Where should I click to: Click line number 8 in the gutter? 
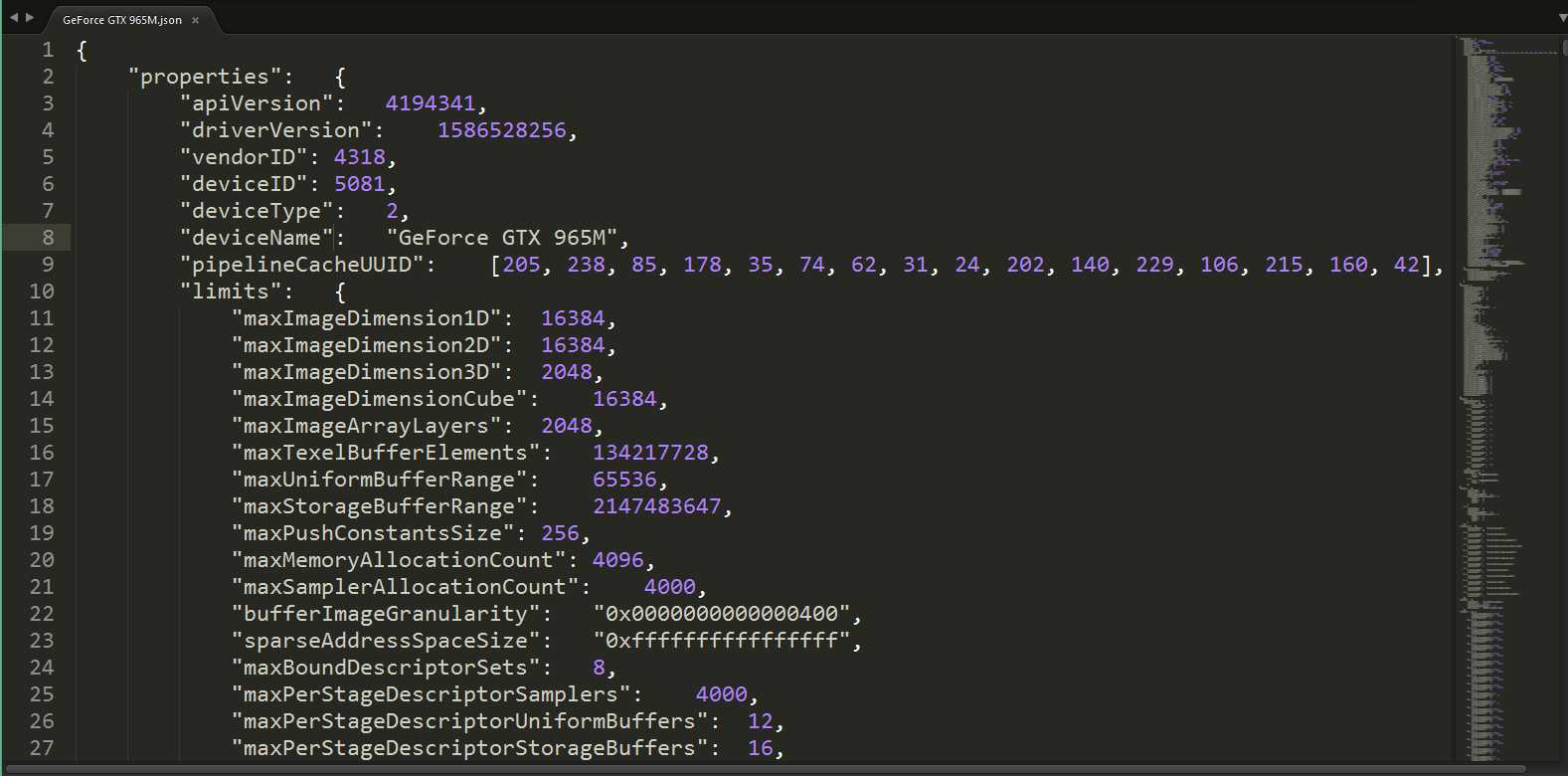point(47,238)
